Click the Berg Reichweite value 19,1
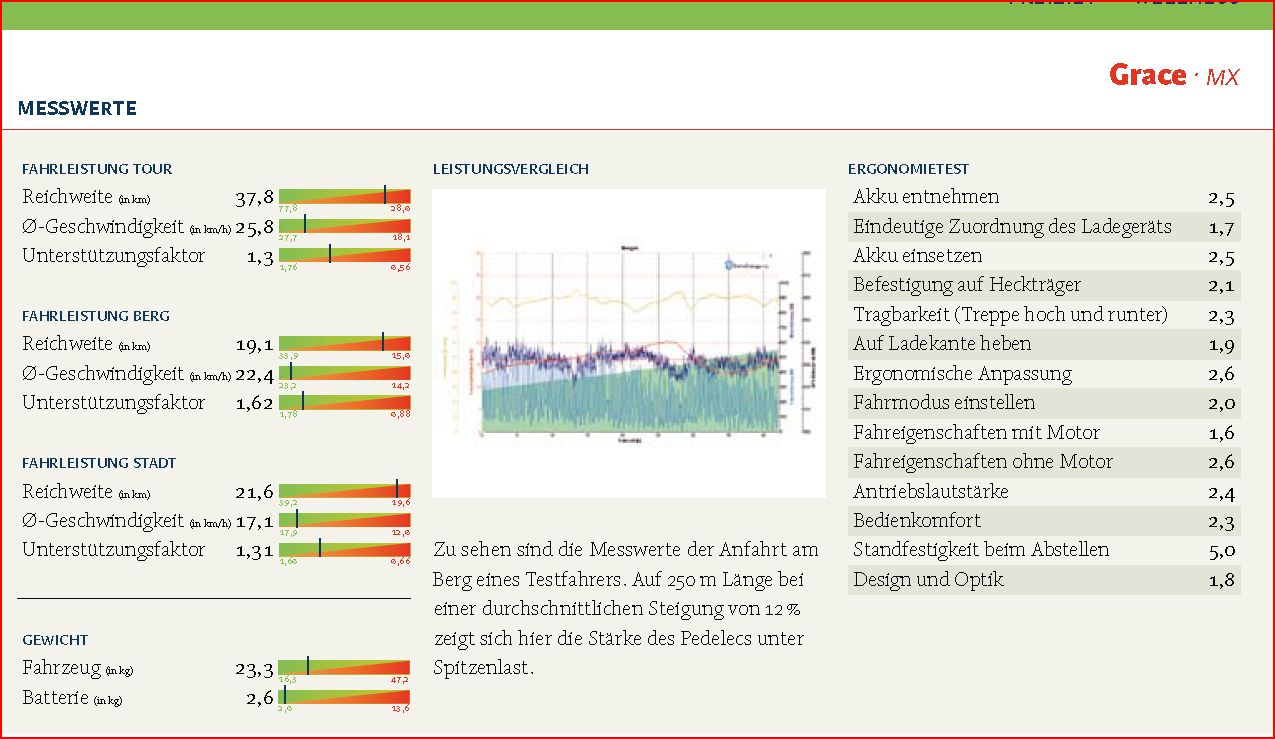The image size is (1275, 739). coord(255,345)
